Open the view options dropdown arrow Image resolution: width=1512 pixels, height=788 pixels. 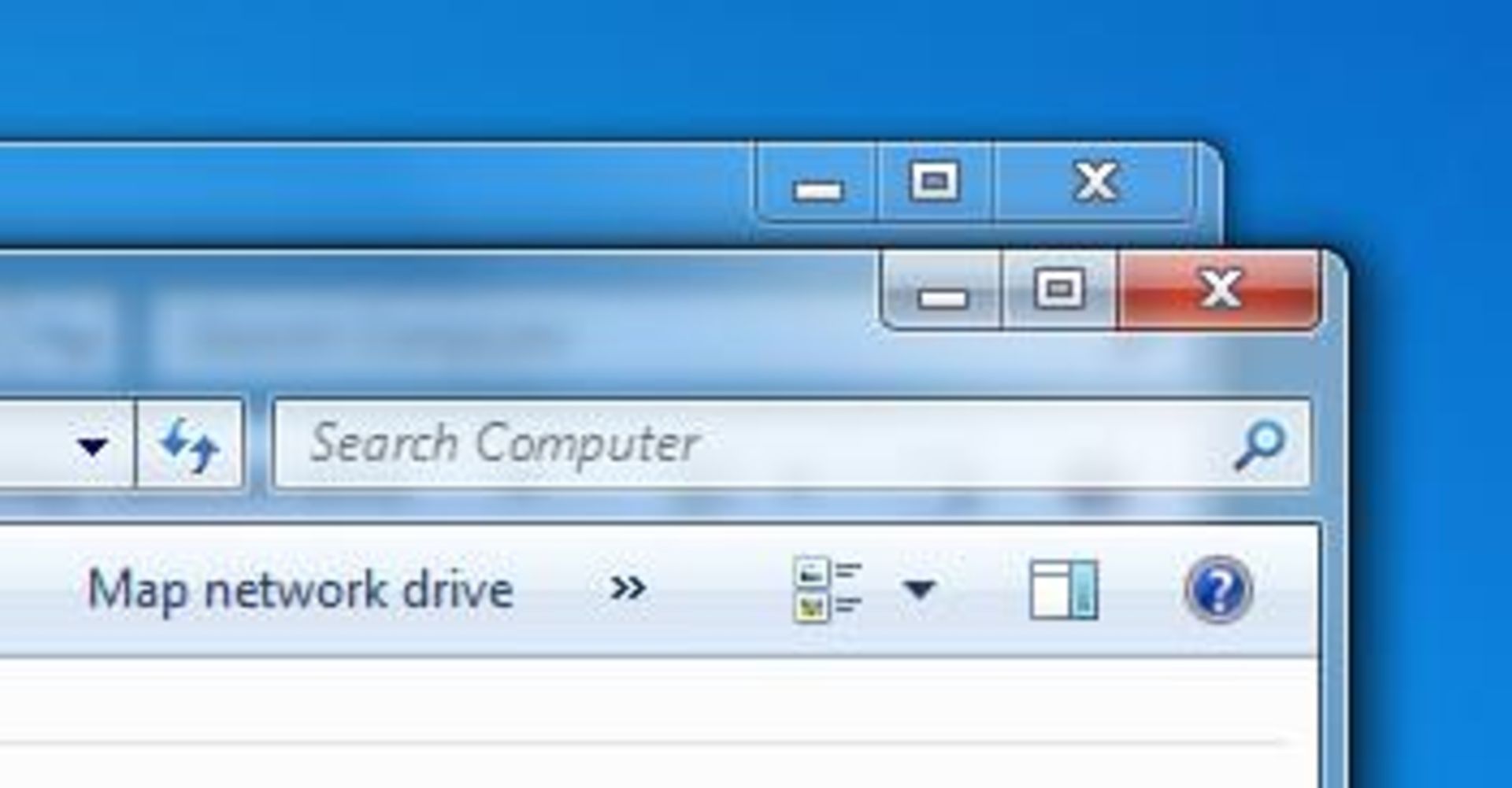point(918,588)
